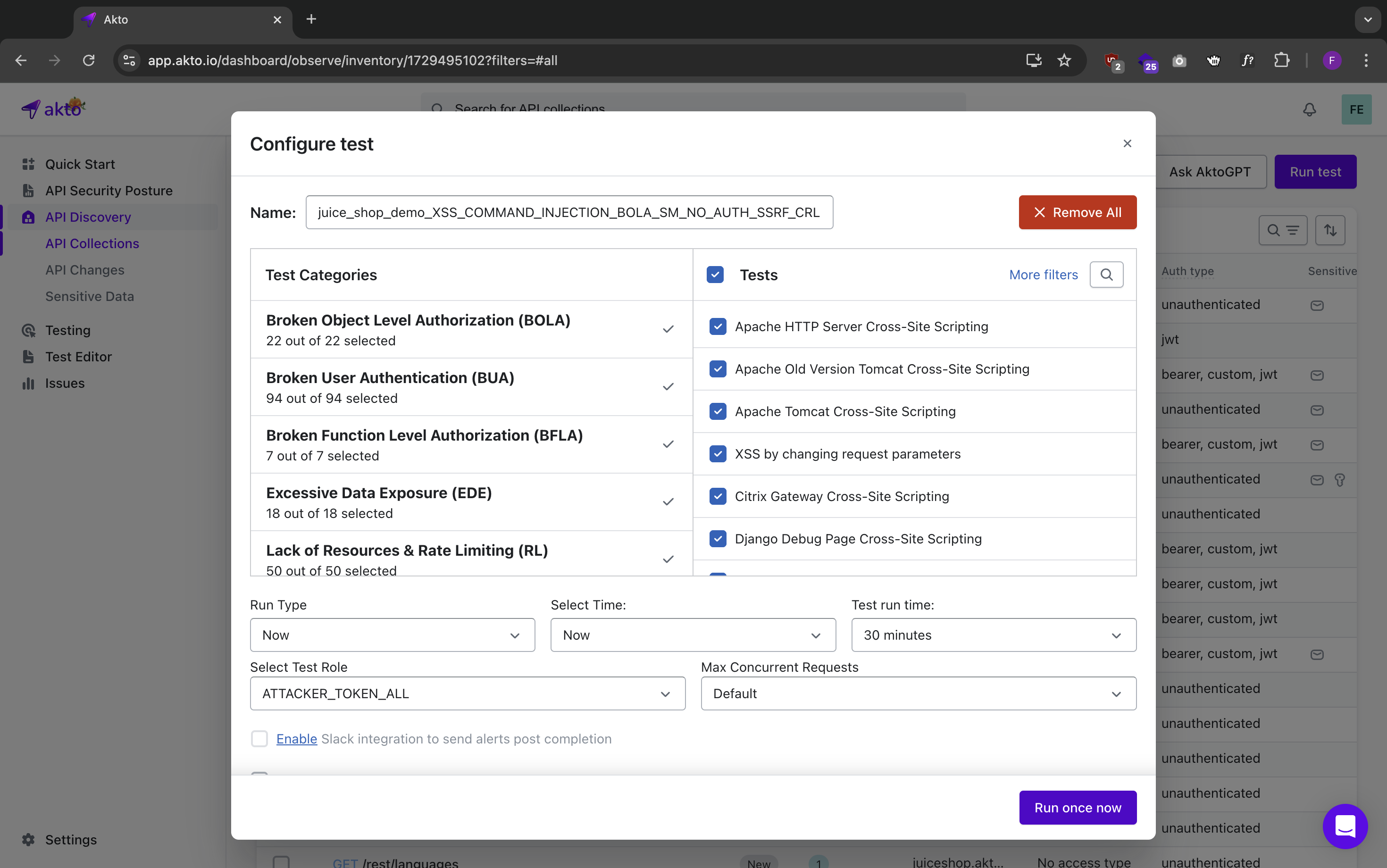The height and width of the screenshot is (868, 1387).
Task: Click the search icon in Tests panel
Action: [x=1106, y=275]
